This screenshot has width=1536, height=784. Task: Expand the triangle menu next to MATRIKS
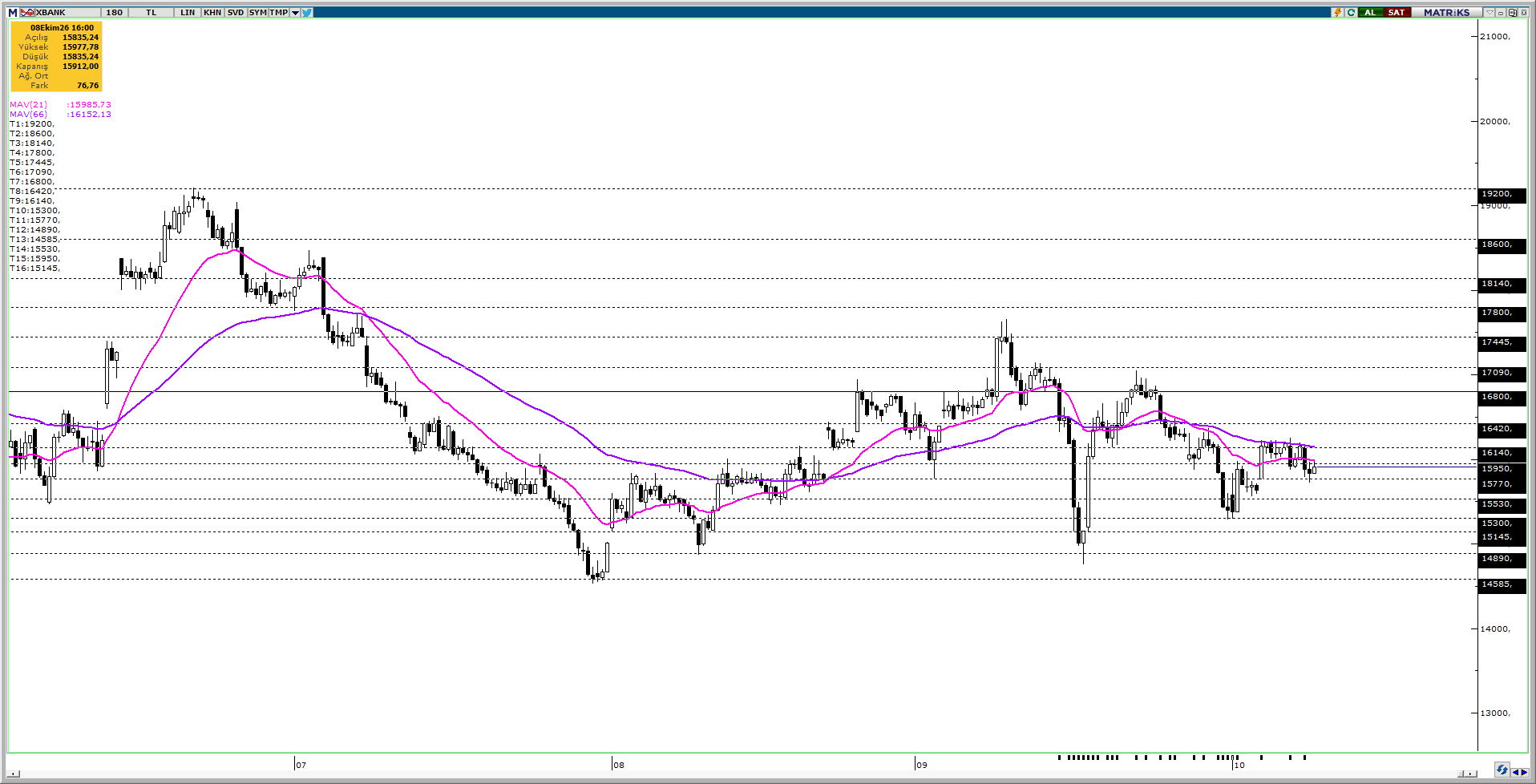(x=1490, y=12)
